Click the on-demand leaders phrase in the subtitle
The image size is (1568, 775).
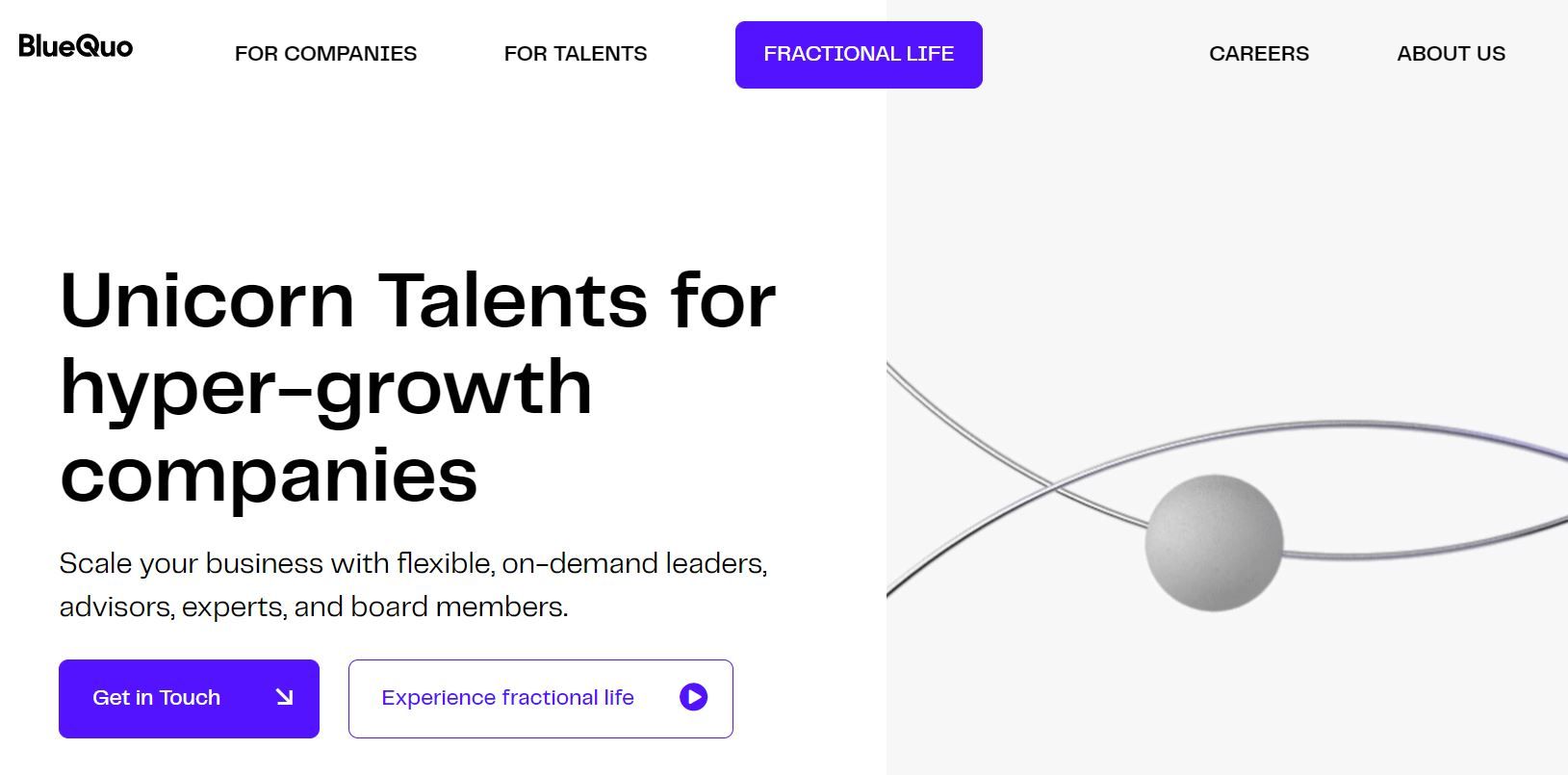(x=633, y=563)
